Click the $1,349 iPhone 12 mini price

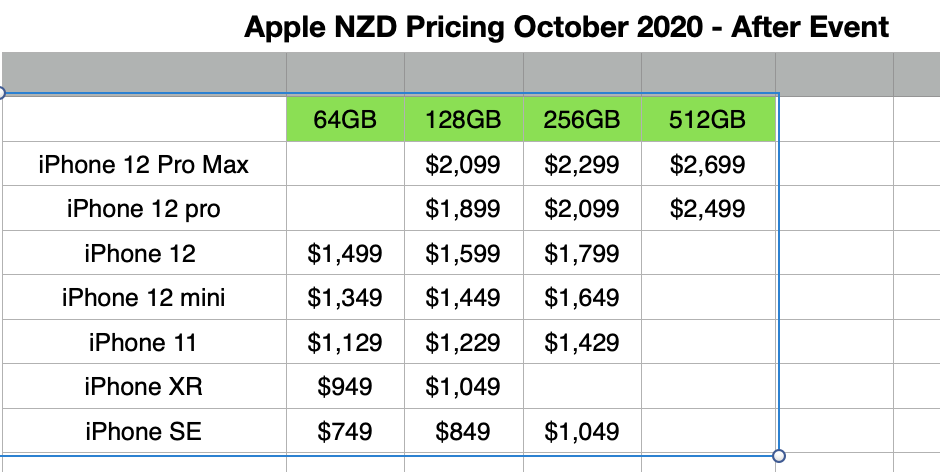pyautogui.click(x=345, y=298)
